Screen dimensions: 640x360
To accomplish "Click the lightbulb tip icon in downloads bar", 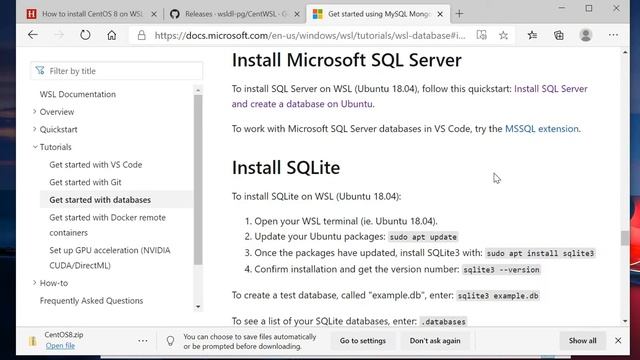I will click(170, 341).
